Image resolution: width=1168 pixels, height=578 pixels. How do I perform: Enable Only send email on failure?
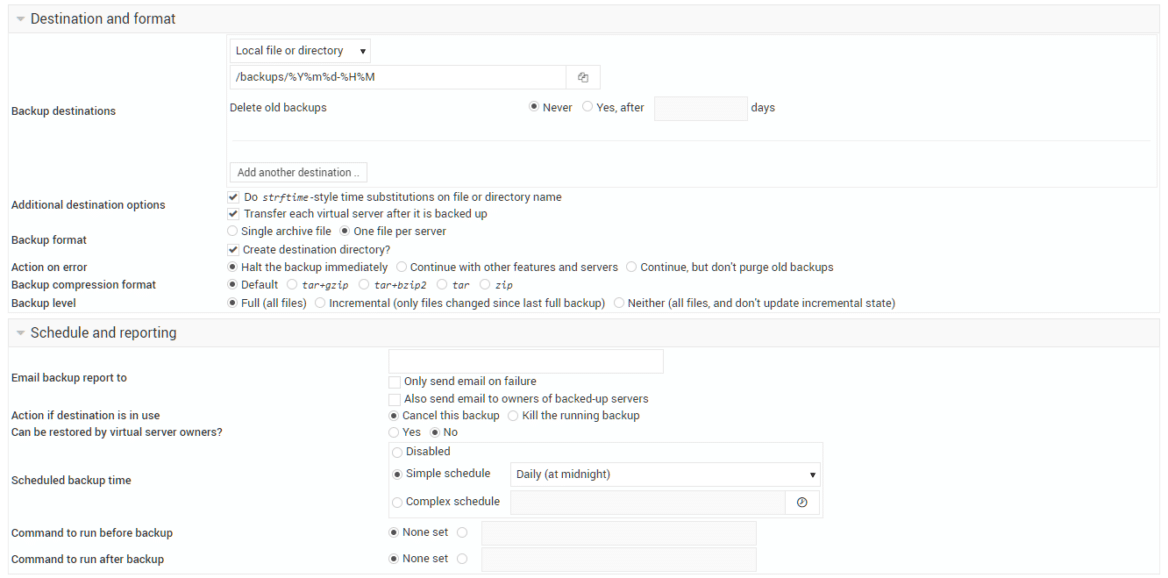coord(395,381)
